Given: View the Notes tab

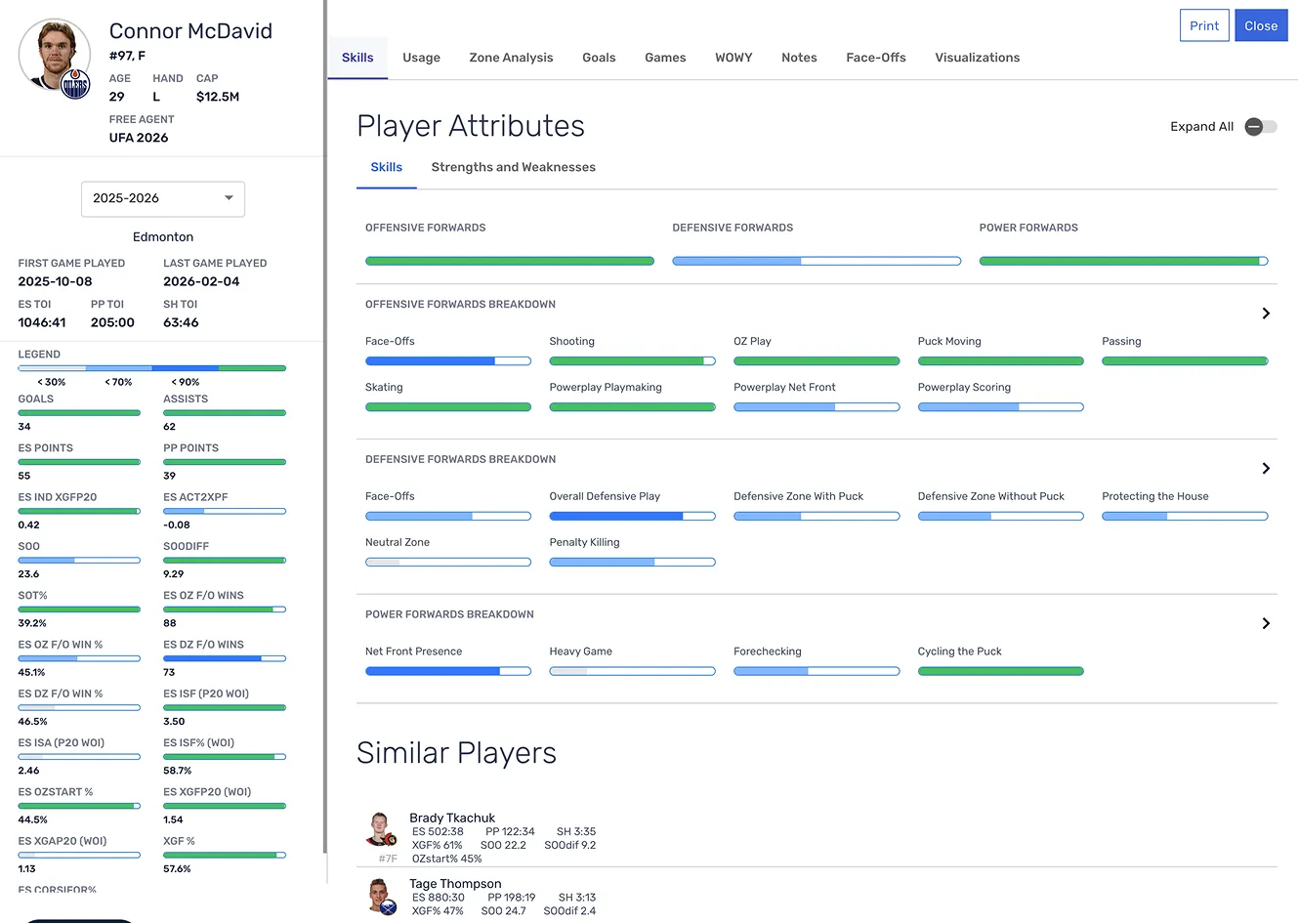Looking at the screenshot, I should [x=799, y=58].
